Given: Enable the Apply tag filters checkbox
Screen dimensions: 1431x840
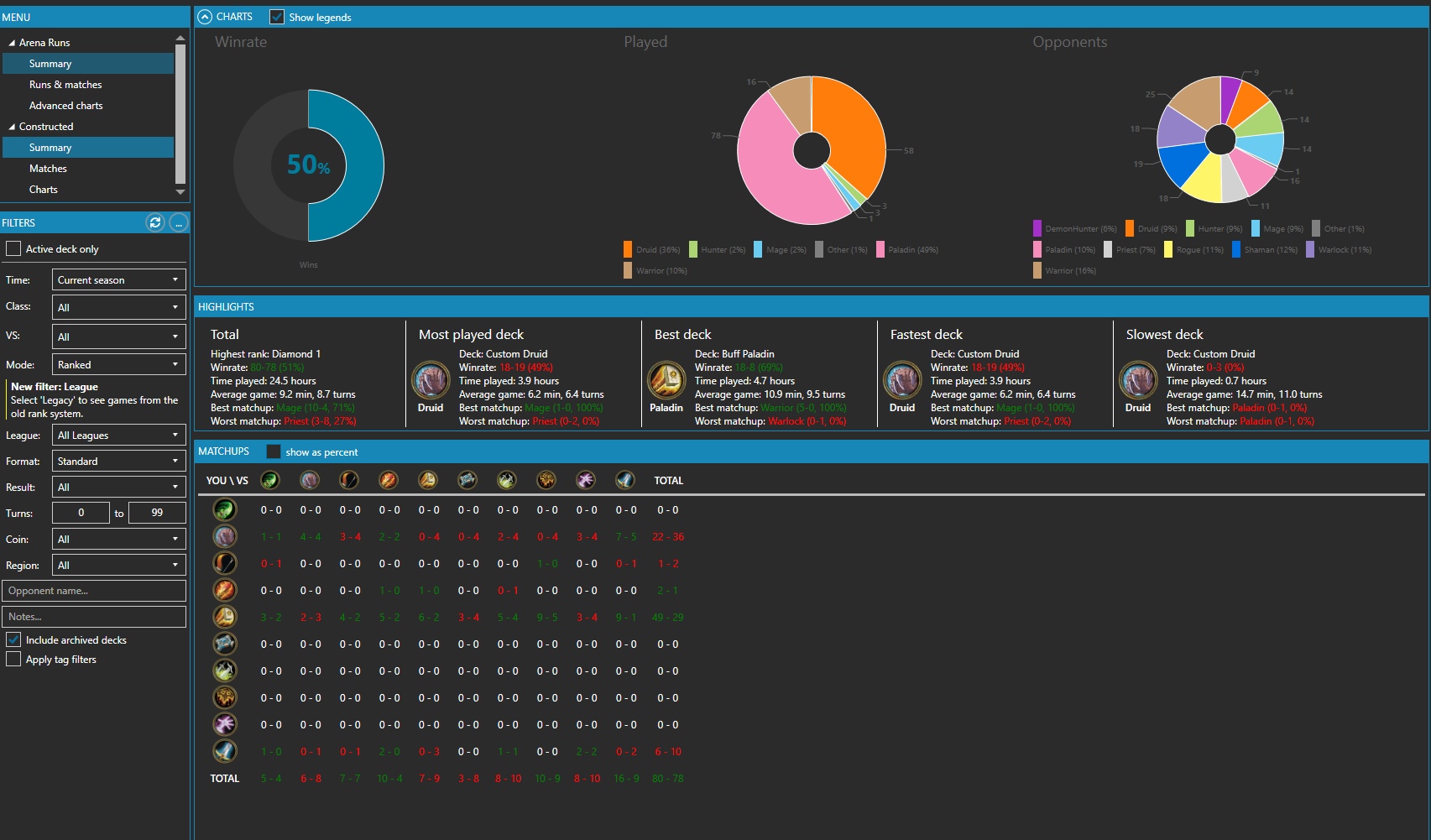Looking at the screenshot, I should pos(13,660).
